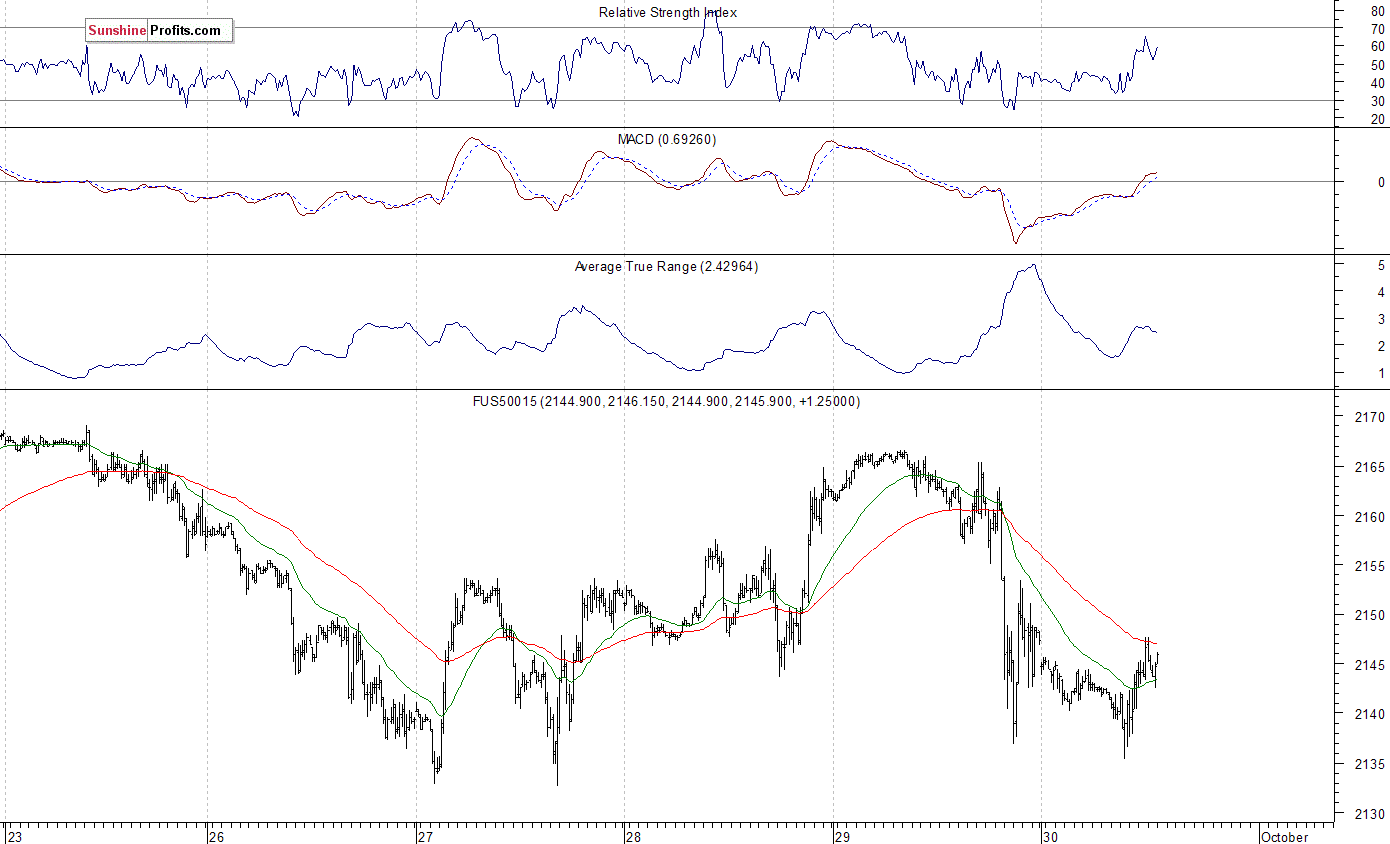Click the ATR axis value 4

click(x=1381, y=292)
